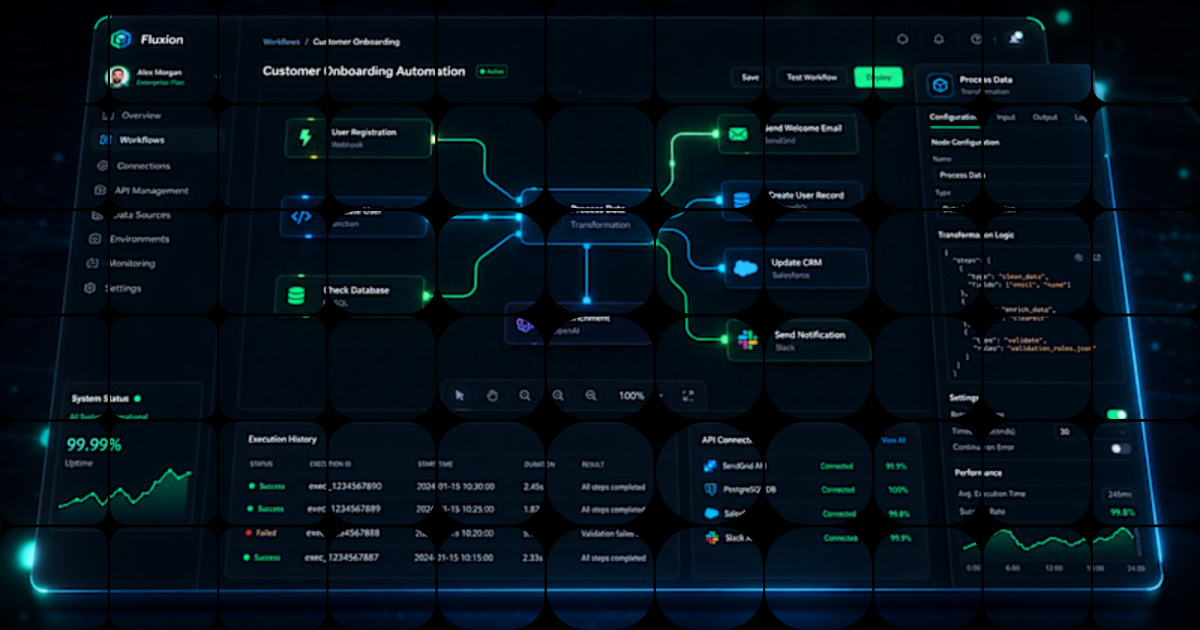Click the green Deploy button
Image resolution: width=1200 pixels, height=630 pixels.
point(878,77)
